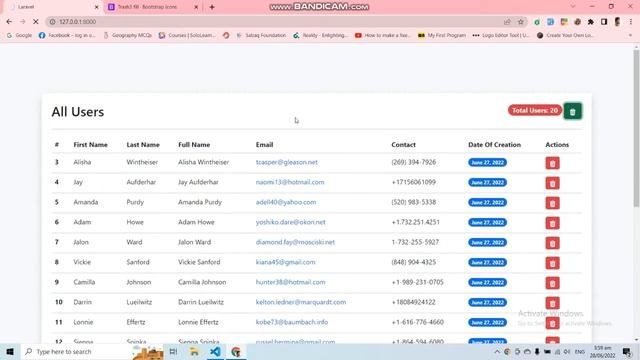Image resolution: width=640 pixels, height=360 pixels.
Task: Open the taskbar clock and date
Action: point(602,351)
